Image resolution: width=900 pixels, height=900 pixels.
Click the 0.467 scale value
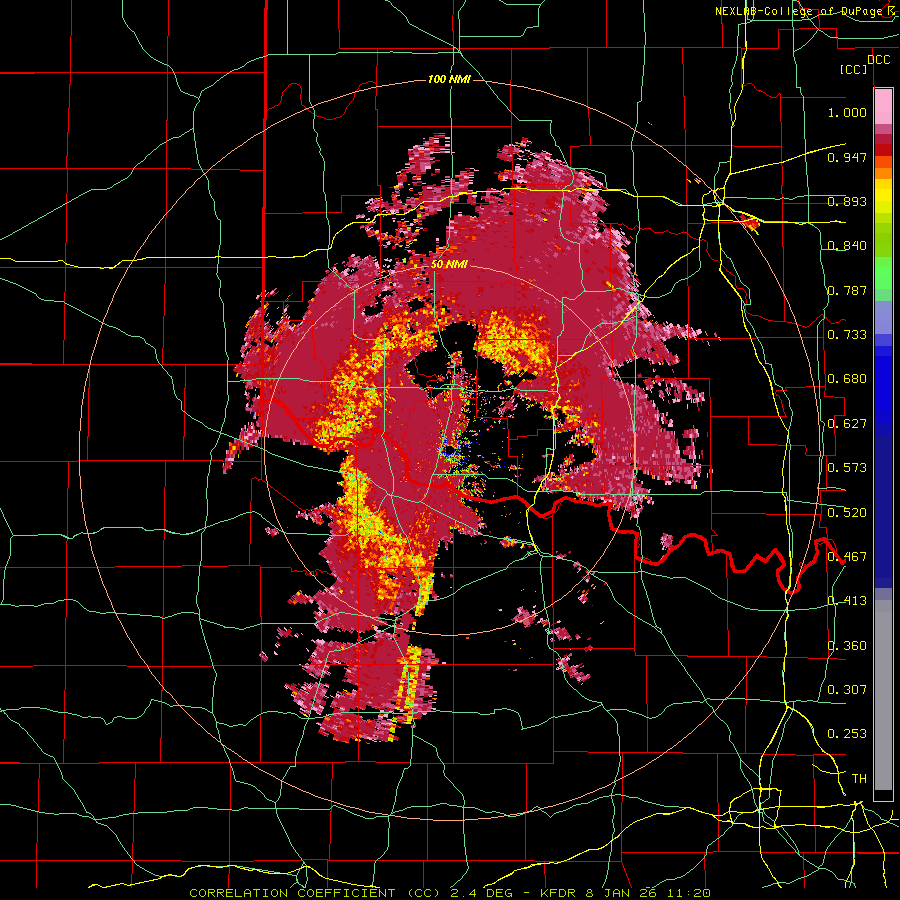click(x=847, y=557)
